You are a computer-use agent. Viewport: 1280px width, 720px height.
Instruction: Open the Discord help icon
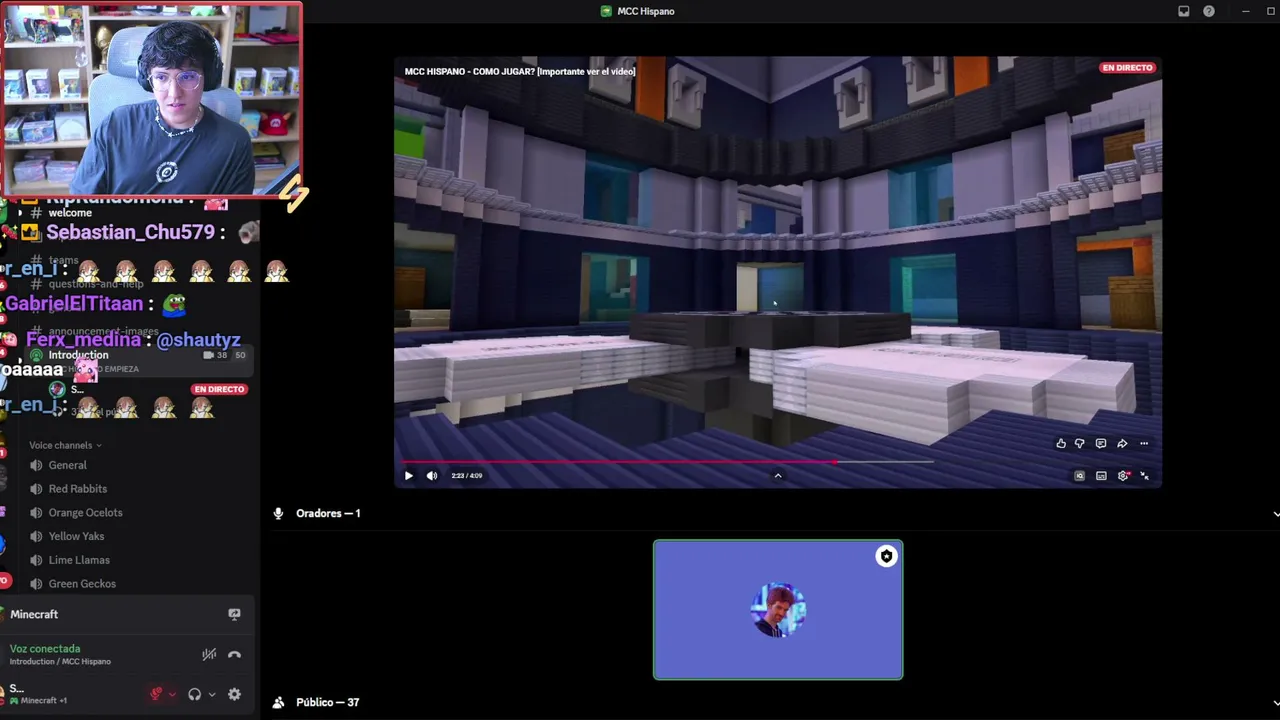click(1209, 11)
